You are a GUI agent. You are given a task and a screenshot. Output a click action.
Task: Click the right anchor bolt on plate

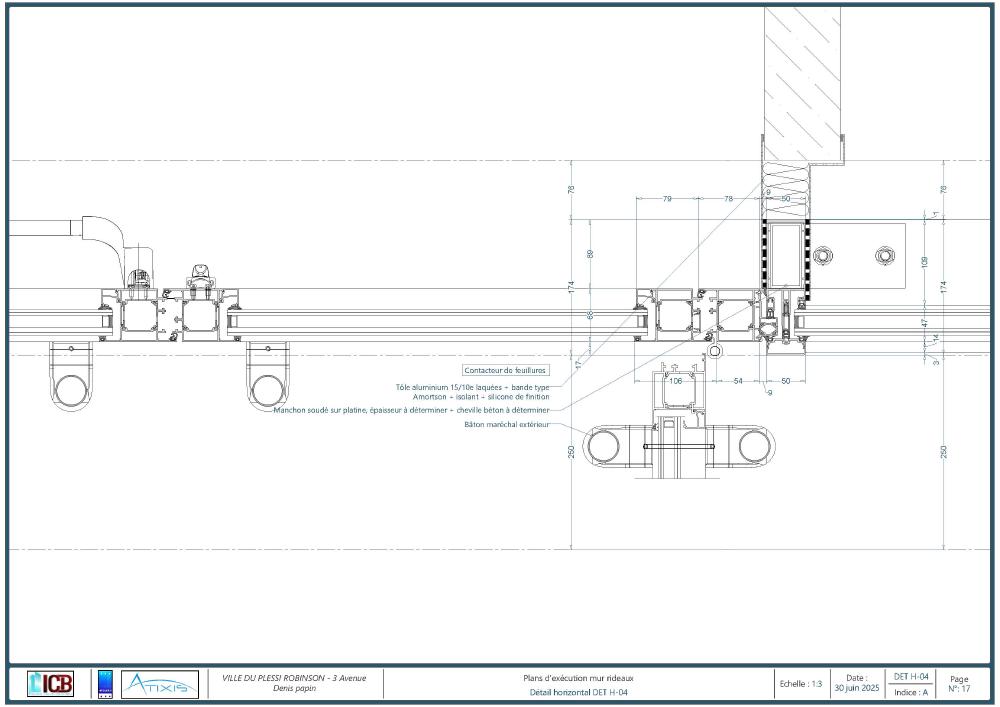coord(884,255)
